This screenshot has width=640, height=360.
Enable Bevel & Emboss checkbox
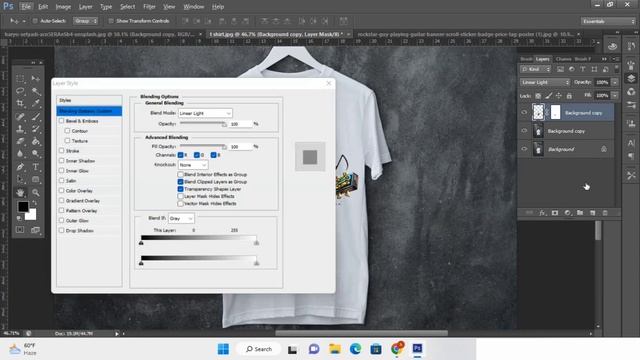(62, 121)
